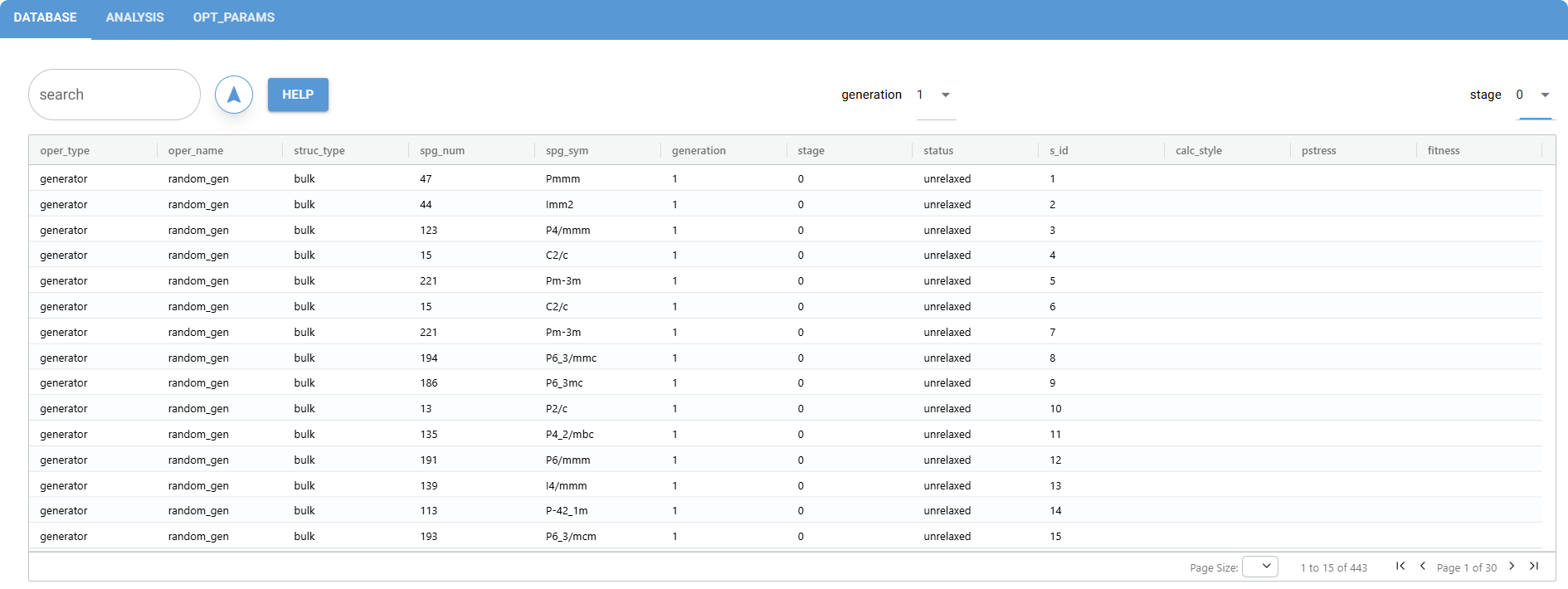This screenshot has height=589, width=1568.
Task: Click spg_num cell 194
Action: (x=472, y=358)
